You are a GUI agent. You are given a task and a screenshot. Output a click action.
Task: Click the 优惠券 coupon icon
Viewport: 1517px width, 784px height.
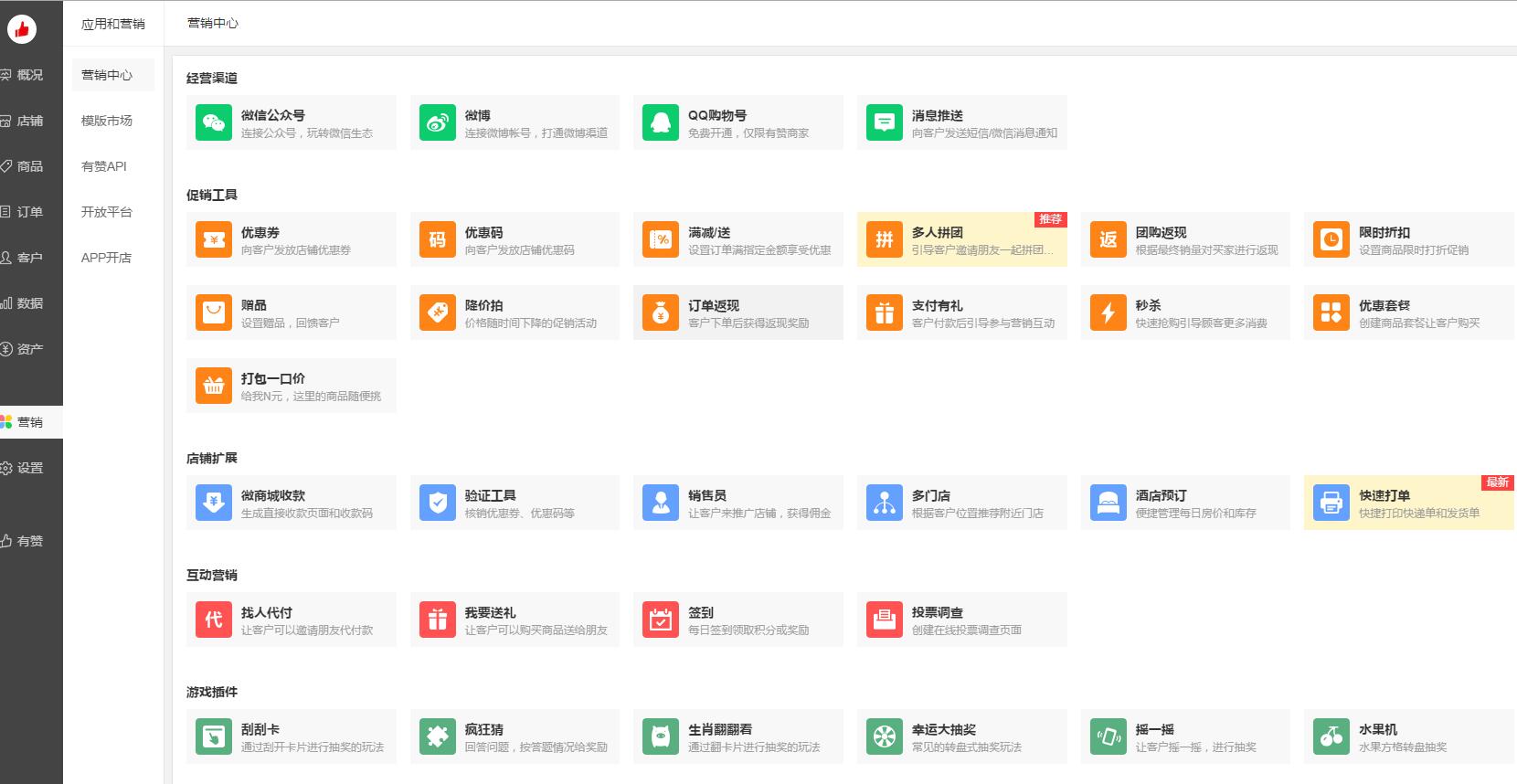tap(214, 239)
